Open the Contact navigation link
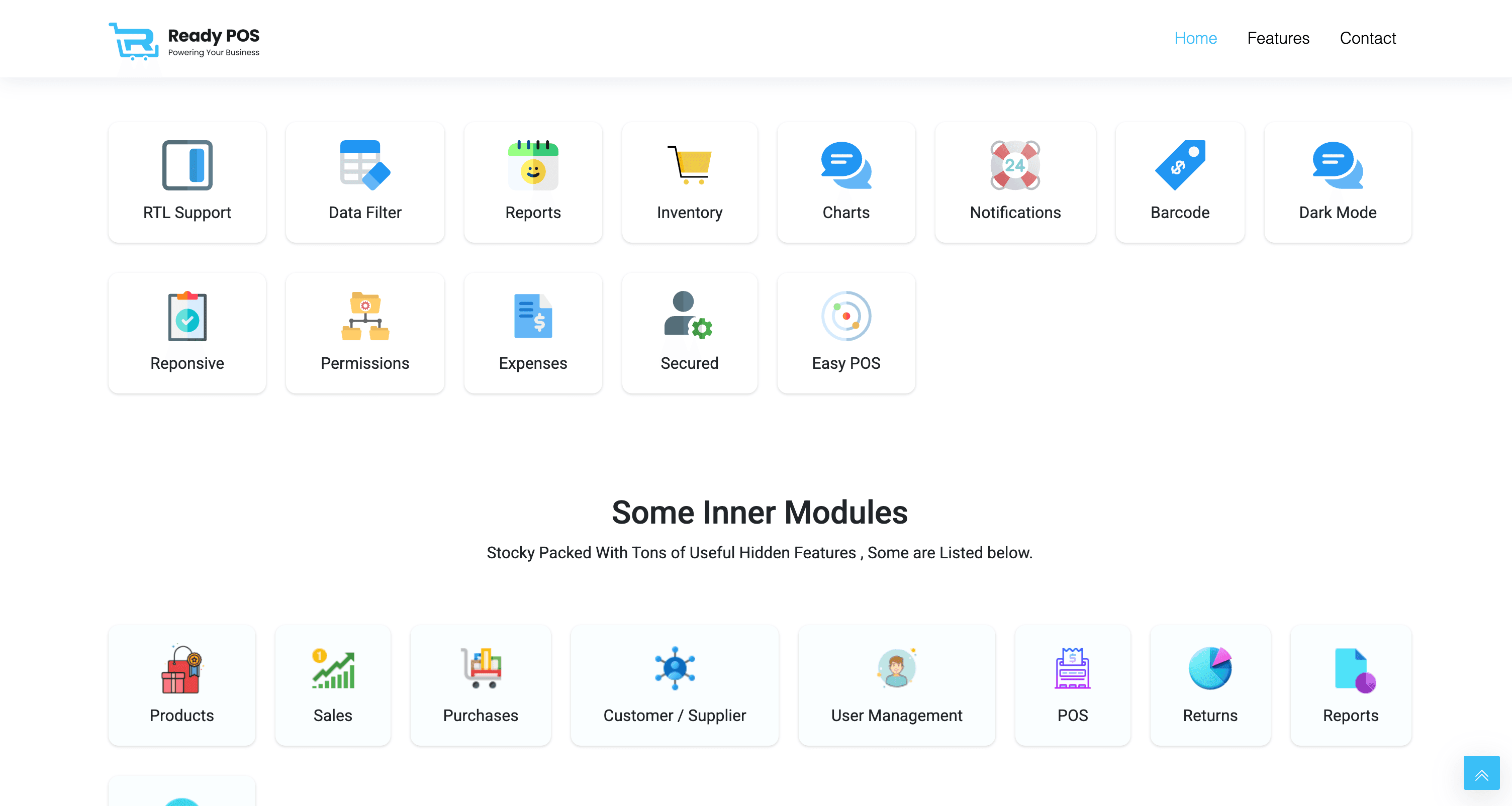Viewport: 1512px width, 806px height. point(1367,38)
